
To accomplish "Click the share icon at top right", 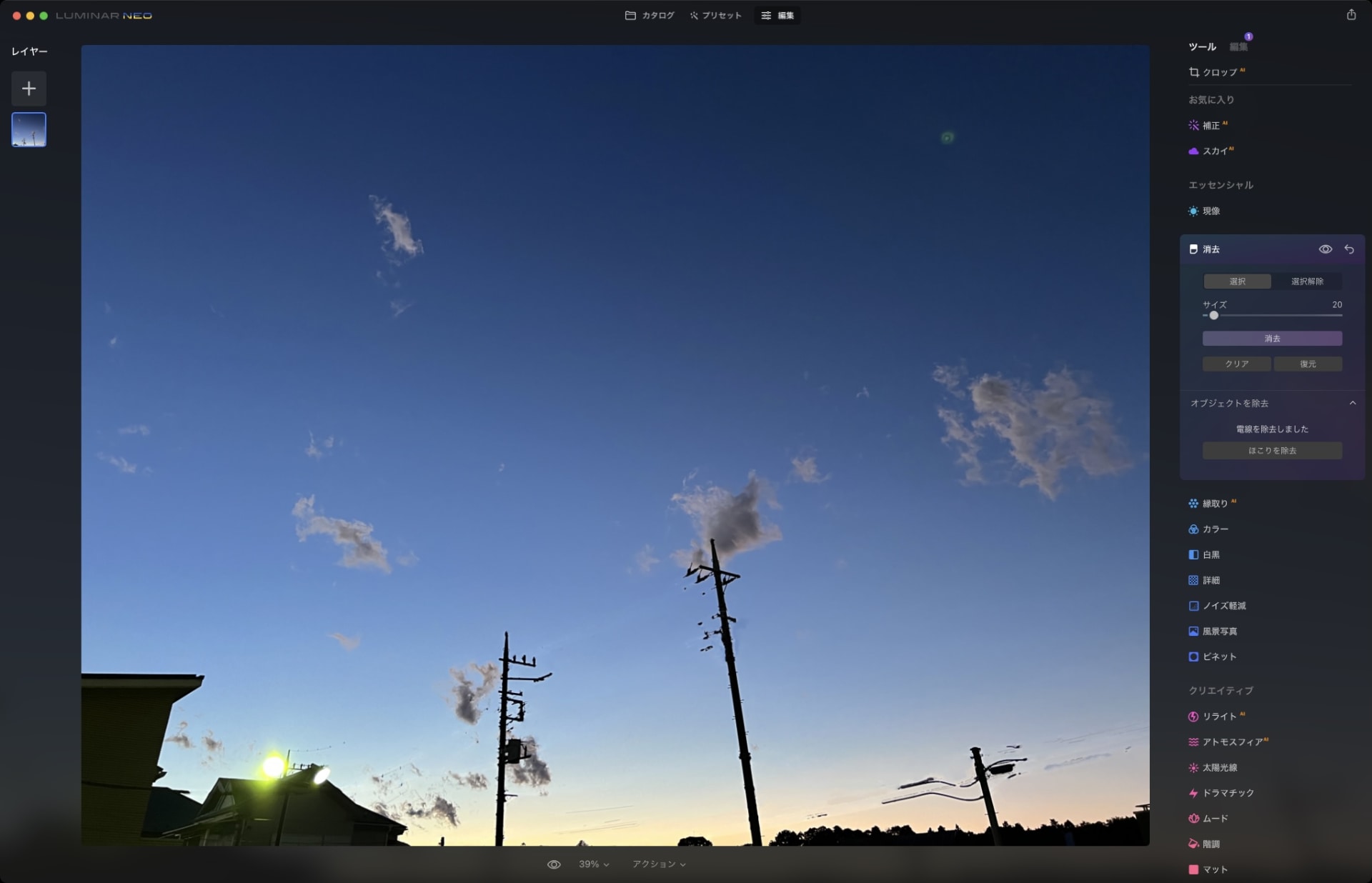I will pyautogui.click(x=1351, y=15).
